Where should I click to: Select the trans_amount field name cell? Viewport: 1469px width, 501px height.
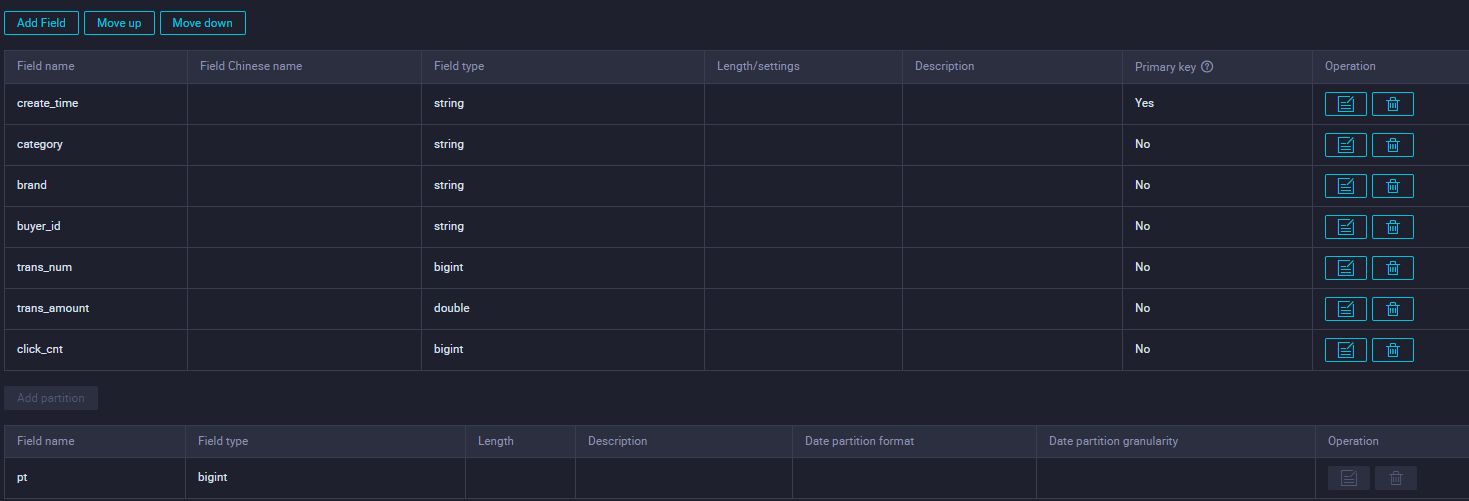53,308
